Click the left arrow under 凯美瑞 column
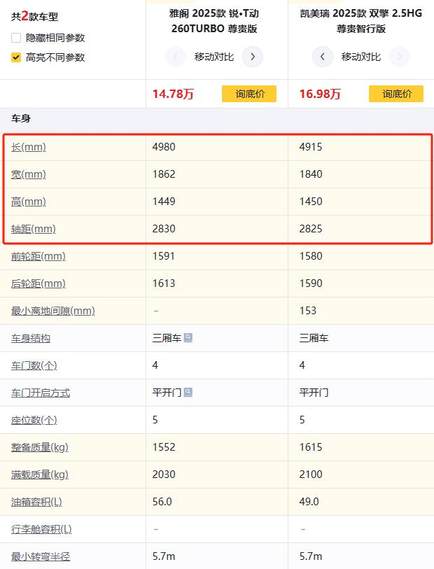Viewport: 434px width, 569px height. pyautogui.click(x=322, y=57)
